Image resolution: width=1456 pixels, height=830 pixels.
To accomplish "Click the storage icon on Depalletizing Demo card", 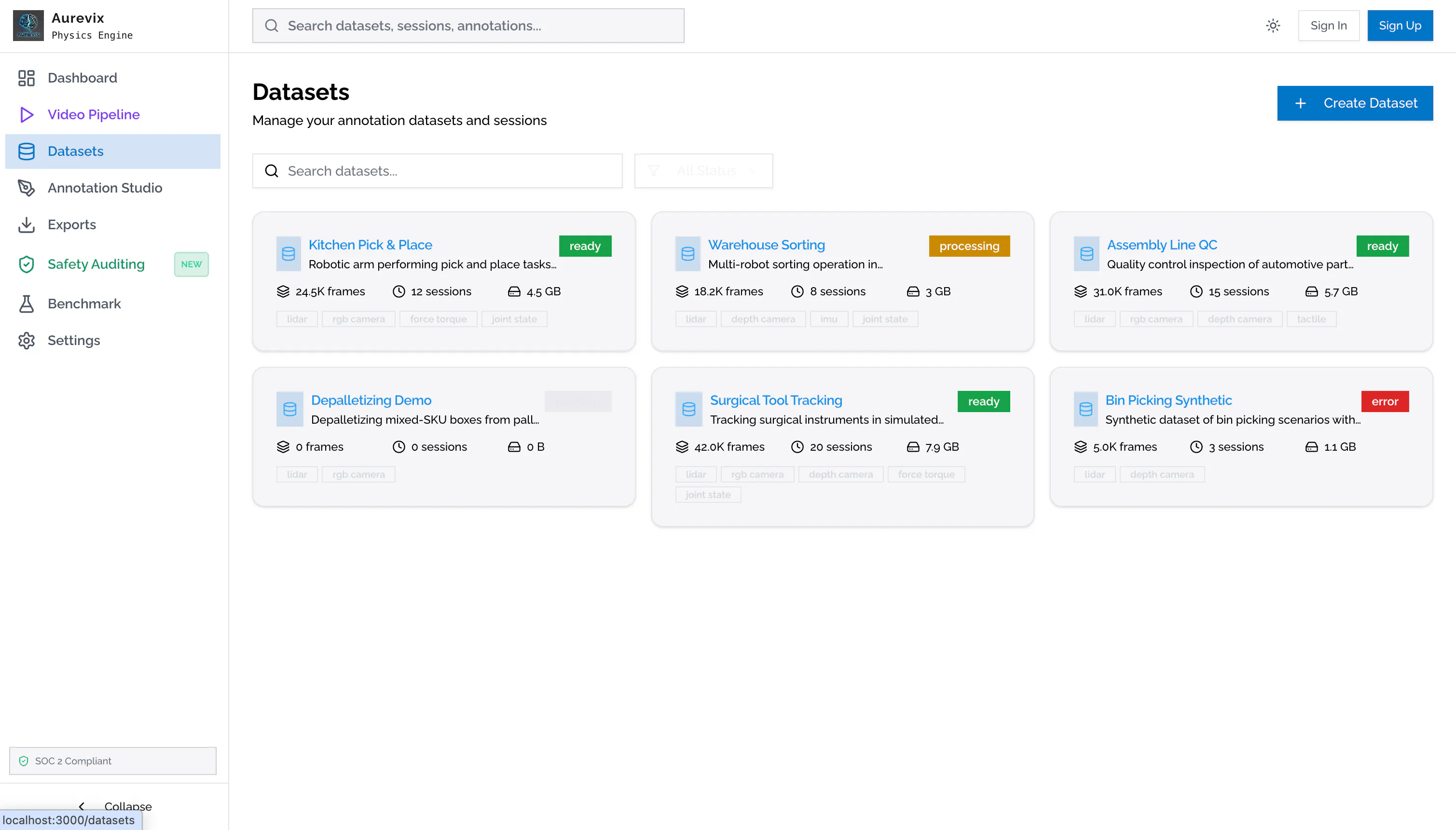I will pyautogui.click(x=514, y=447).
